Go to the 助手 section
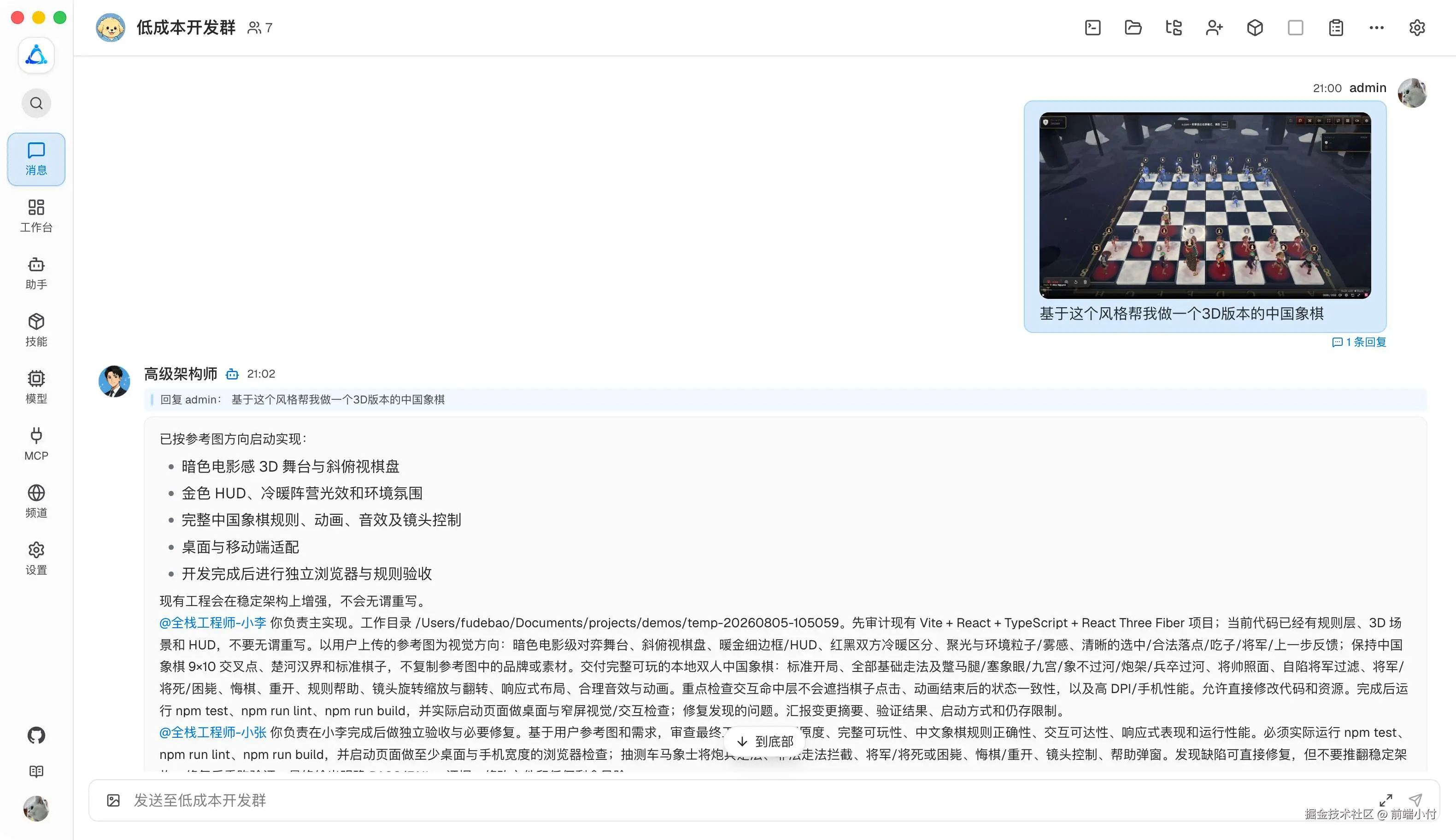This screenshot has width=1456, height=840. tap(36, 273)
